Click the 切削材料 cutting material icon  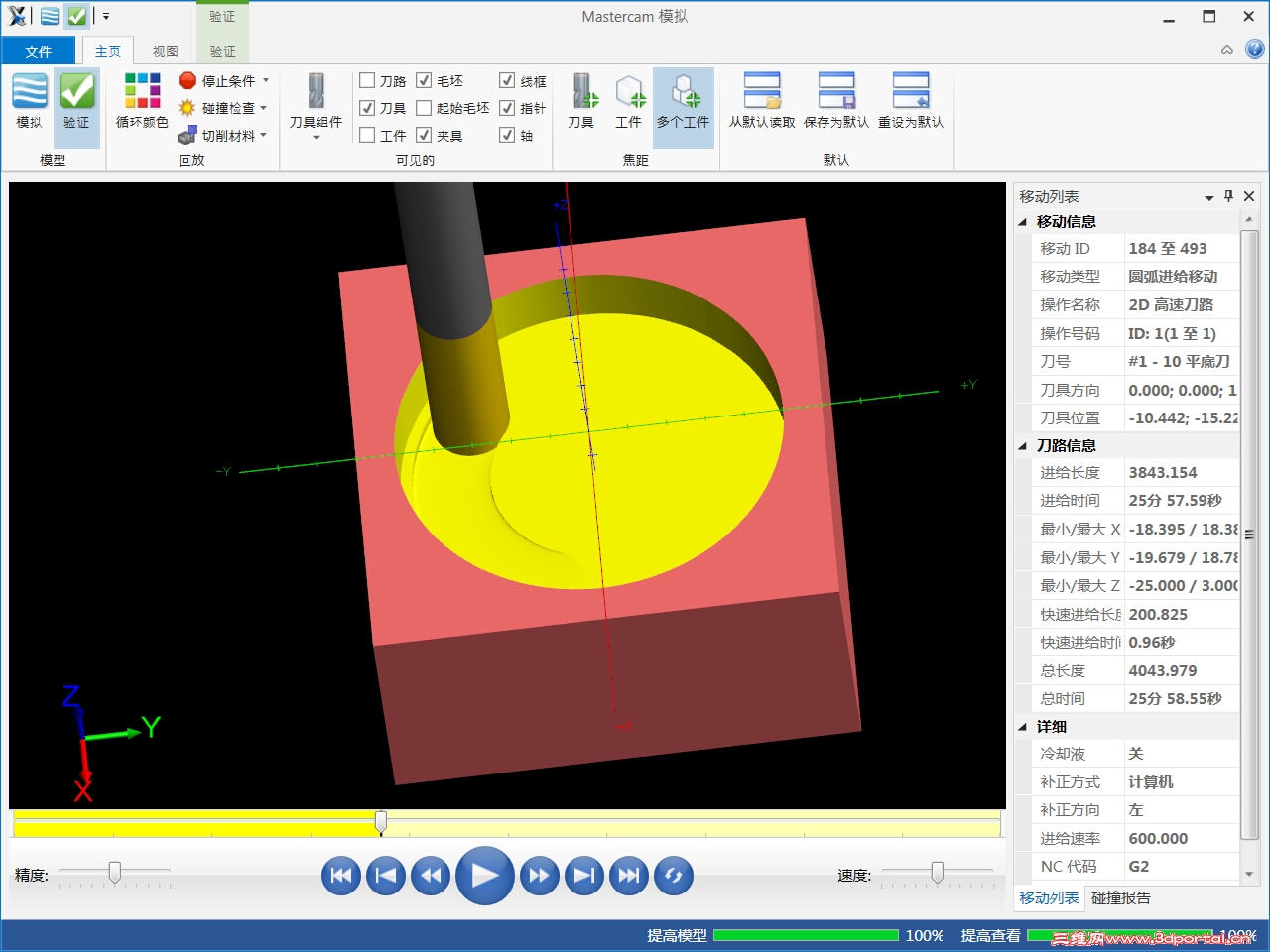coord(187,136)
